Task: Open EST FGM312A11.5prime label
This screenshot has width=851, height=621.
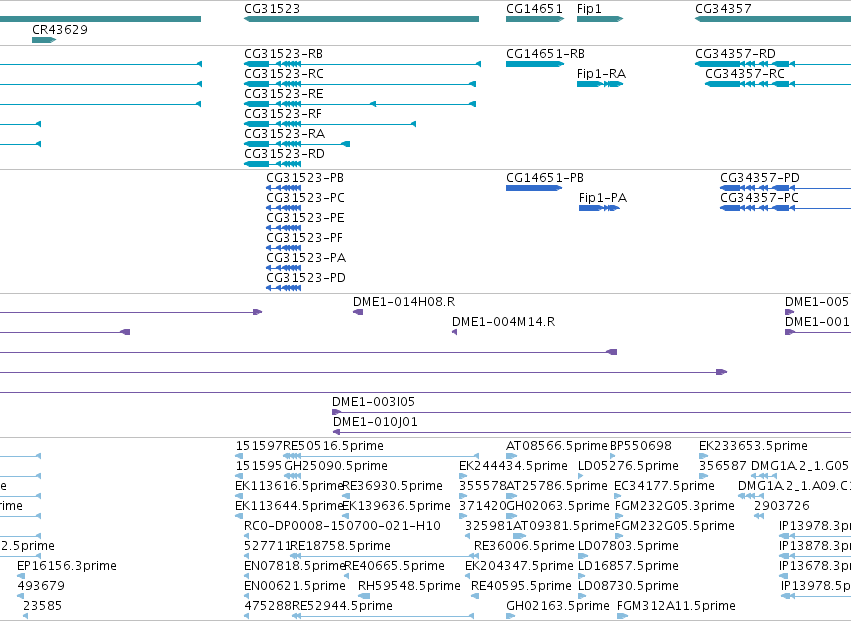Action: coord(676,606)
